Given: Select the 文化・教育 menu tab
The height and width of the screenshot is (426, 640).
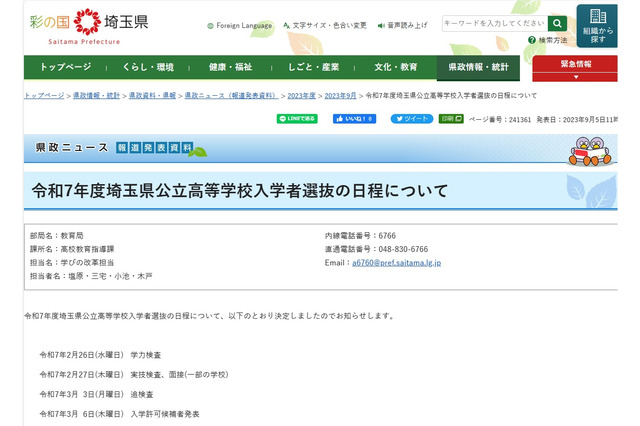Looking at the screenshot, I should (396, 67).
